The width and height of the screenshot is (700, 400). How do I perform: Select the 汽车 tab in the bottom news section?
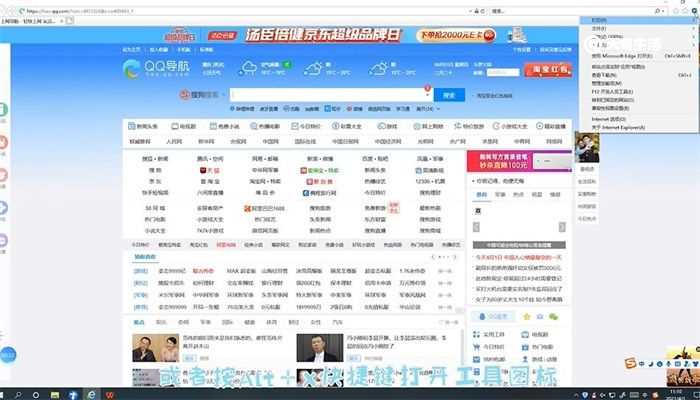(x=338, y=322)
